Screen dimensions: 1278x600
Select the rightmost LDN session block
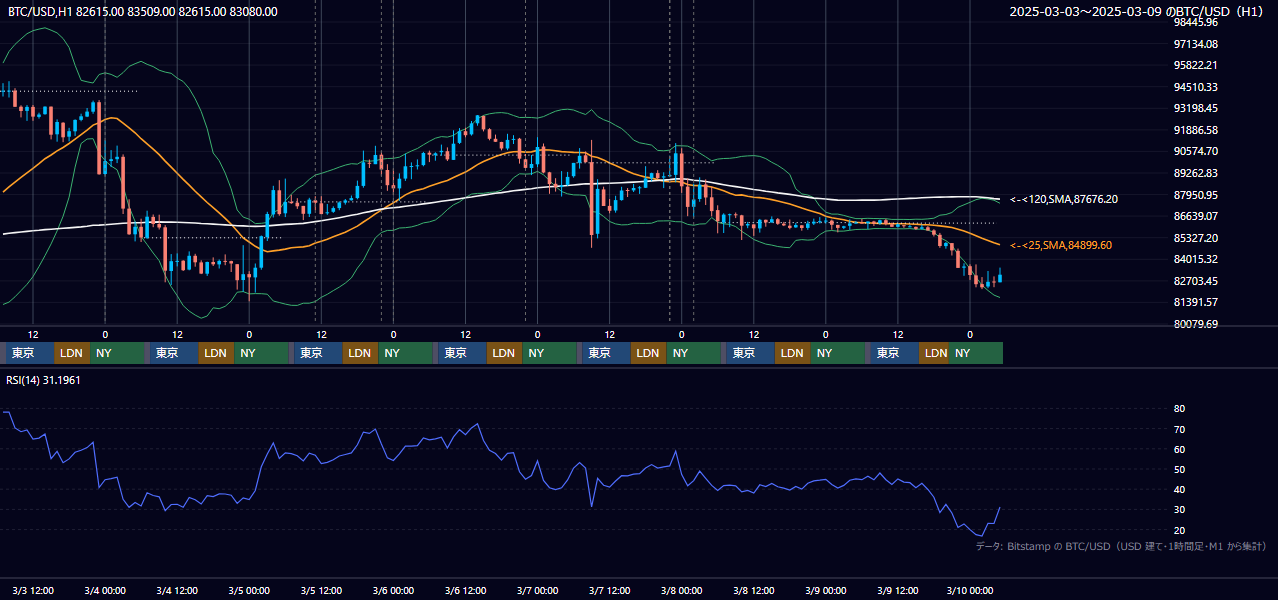935,353
